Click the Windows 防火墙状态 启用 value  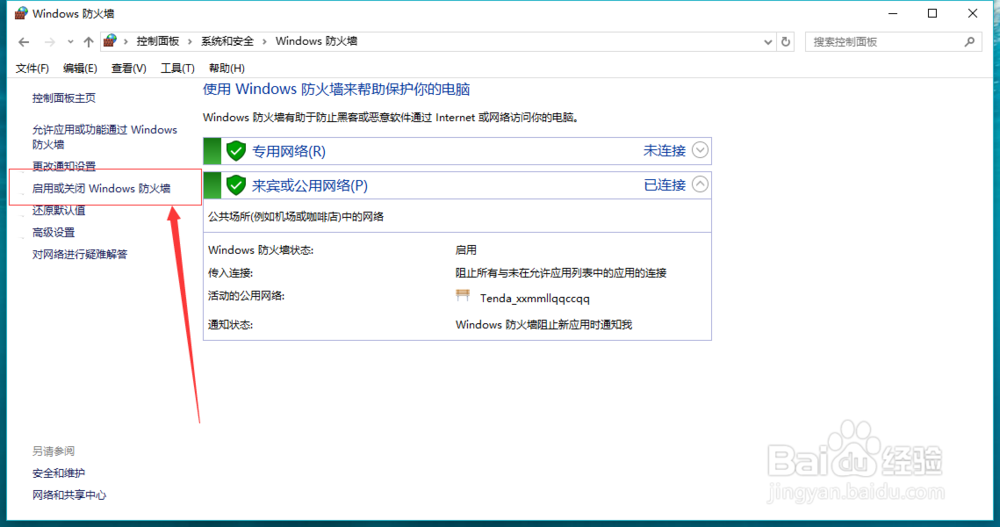coord(466,250)
